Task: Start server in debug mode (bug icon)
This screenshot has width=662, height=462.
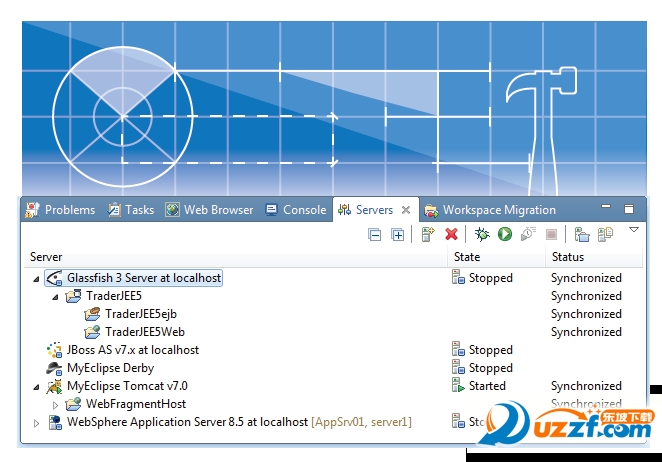Action: point(482,234)
